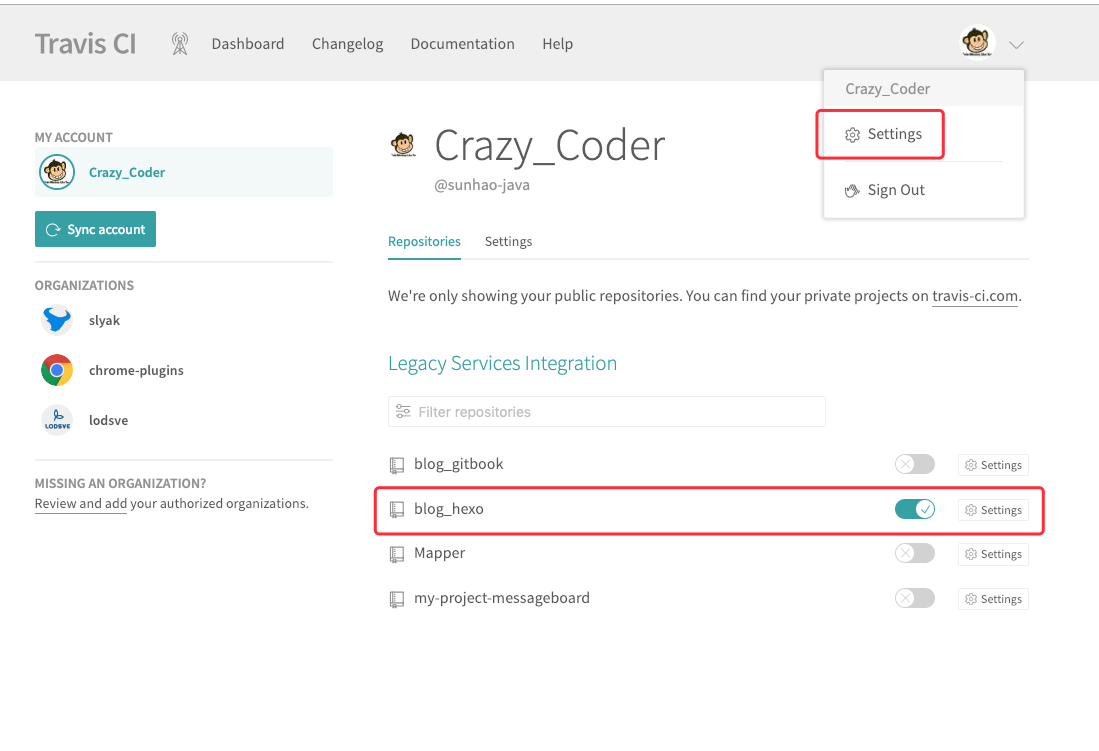Disable the blog_hexo repository toggle
The width and height of the screenshot is (1099, 751).
915,509
